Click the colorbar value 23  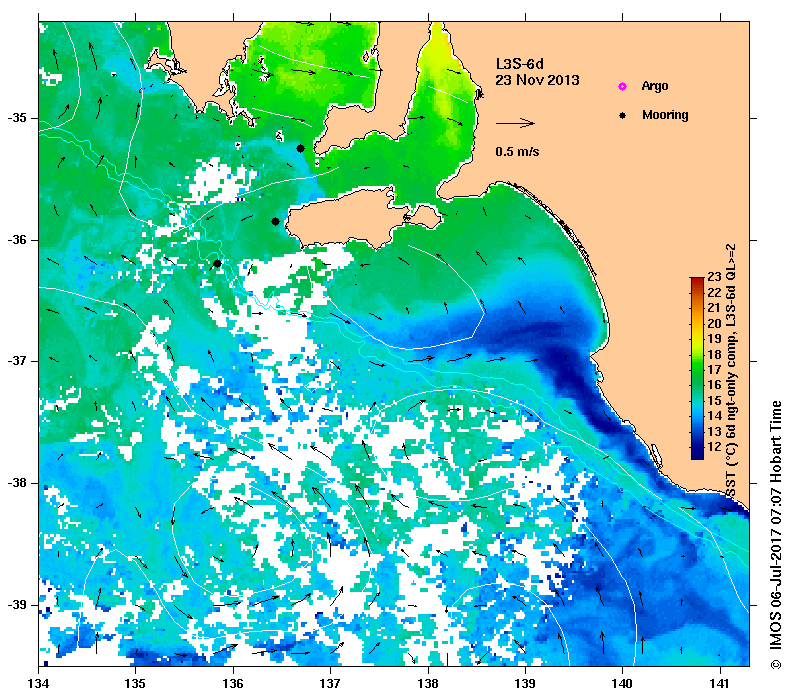pos(714,276)
